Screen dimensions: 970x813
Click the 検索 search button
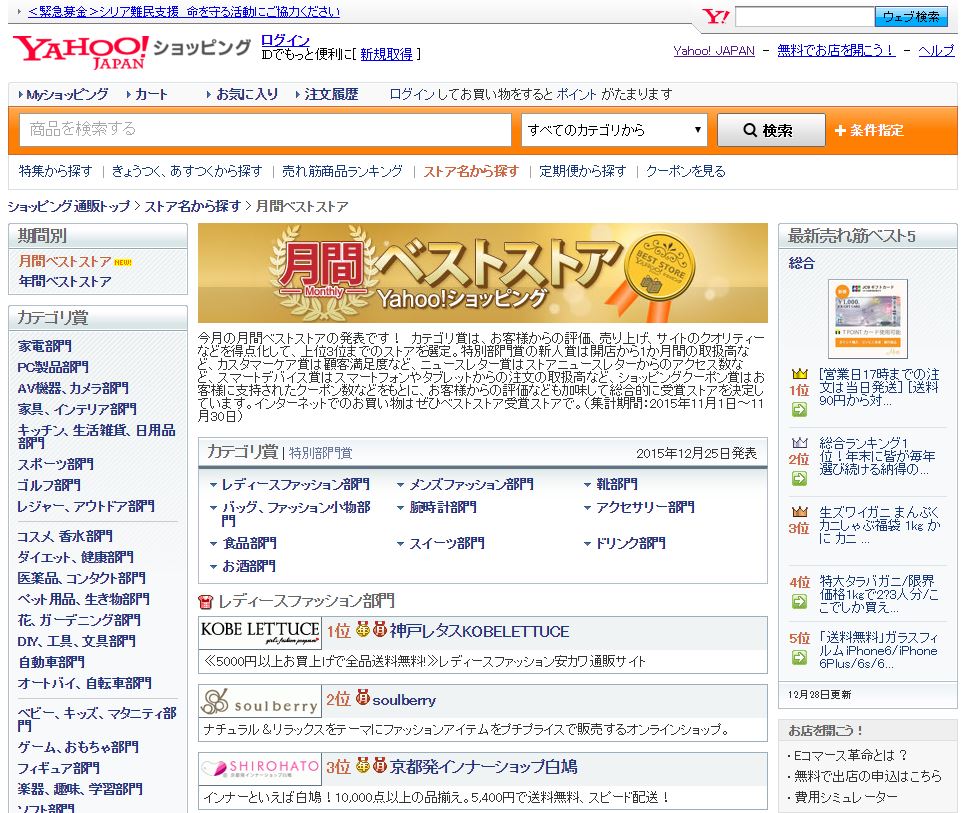(771, 130)
